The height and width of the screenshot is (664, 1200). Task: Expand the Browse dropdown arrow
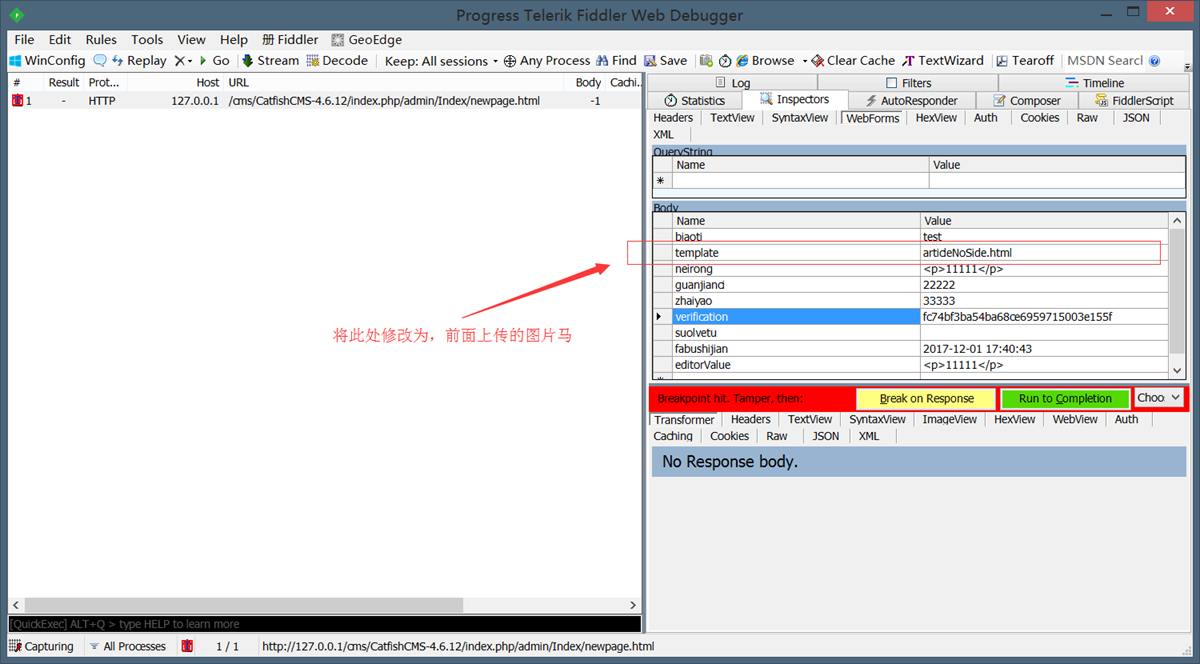[804, 60]
